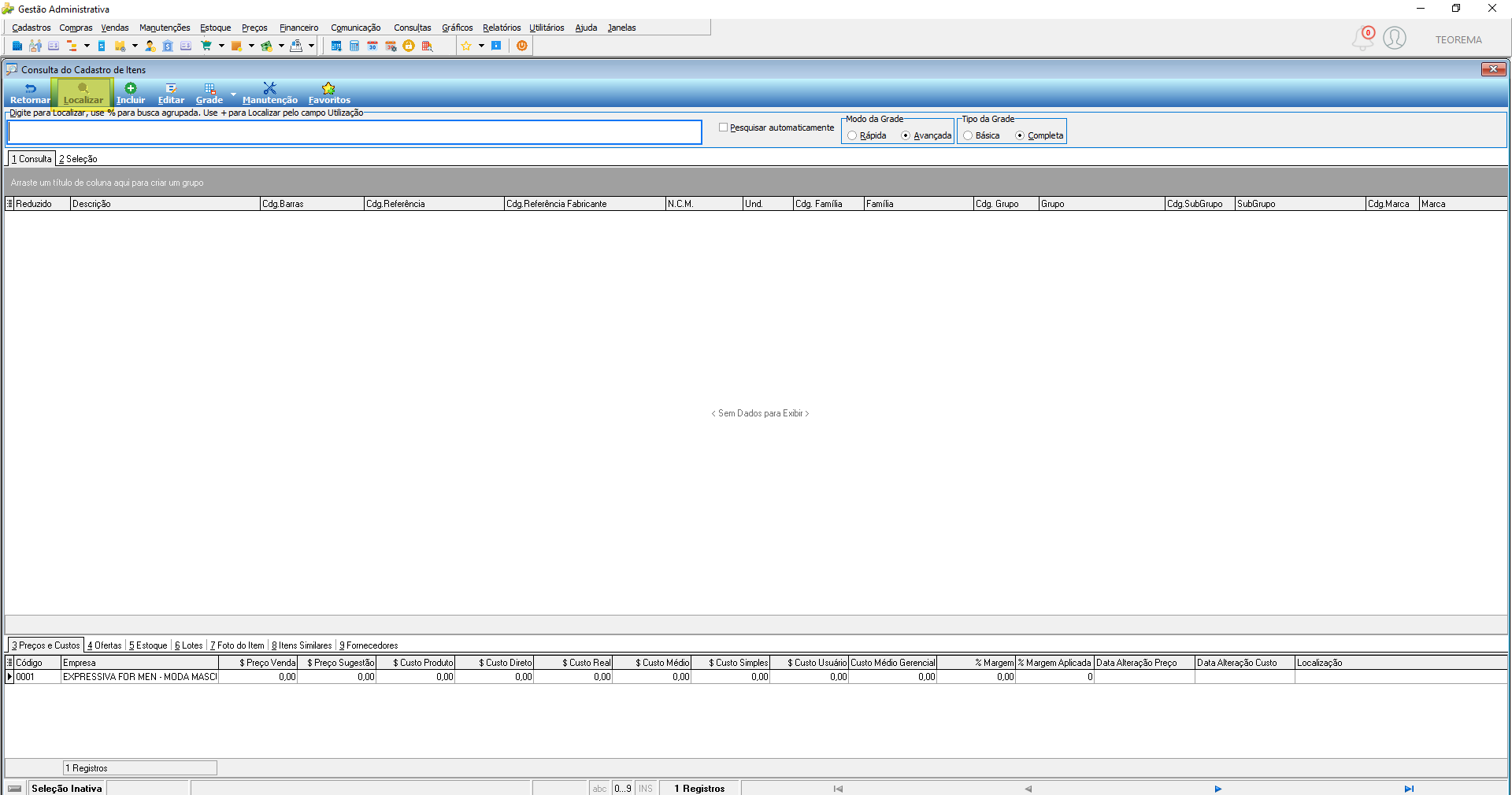Image resolution: width=1512 pixels, height=795 pixels.
Task: Click the orange power icon
Action: [x=522, y=46]
